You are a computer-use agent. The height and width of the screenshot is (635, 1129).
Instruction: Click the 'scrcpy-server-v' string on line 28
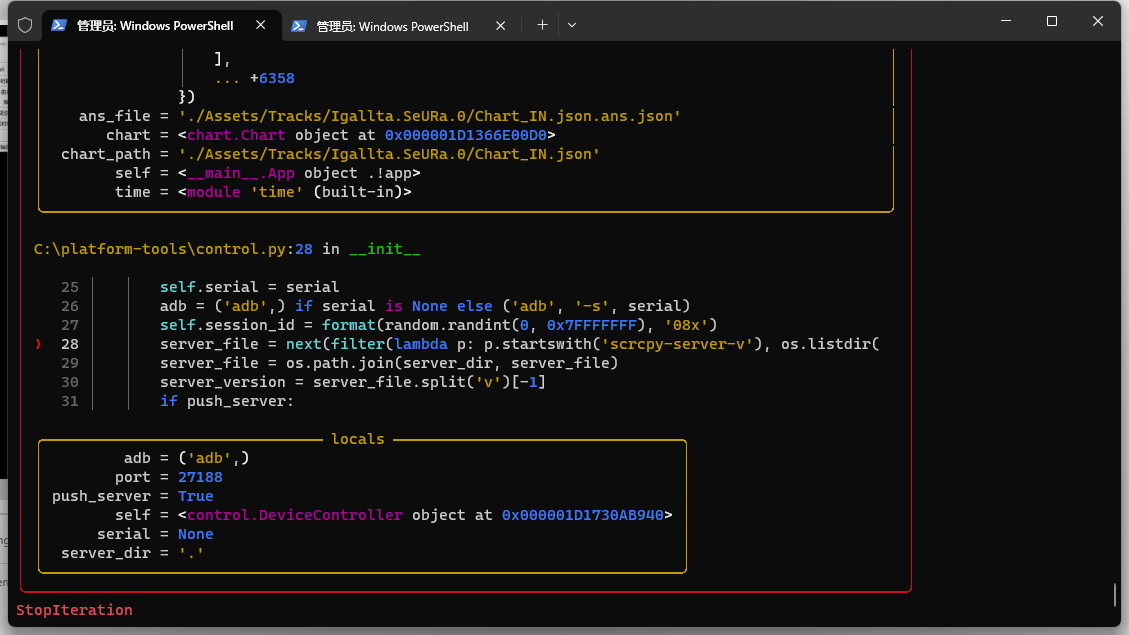click(x=678, y=344)
